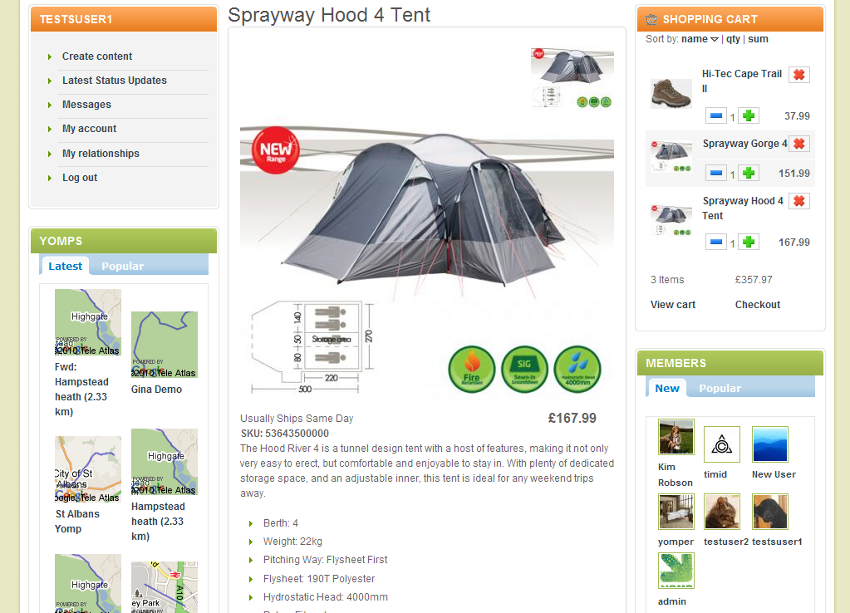Remove Sprayway Gorge 4 from cart
850x613 pixels.
coord(799,144)
